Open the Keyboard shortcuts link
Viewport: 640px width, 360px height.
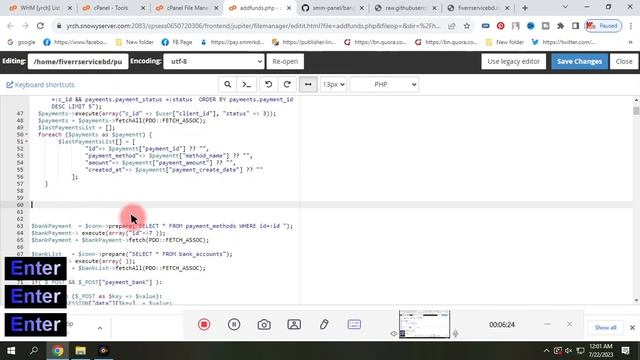[x=40, y=85]
